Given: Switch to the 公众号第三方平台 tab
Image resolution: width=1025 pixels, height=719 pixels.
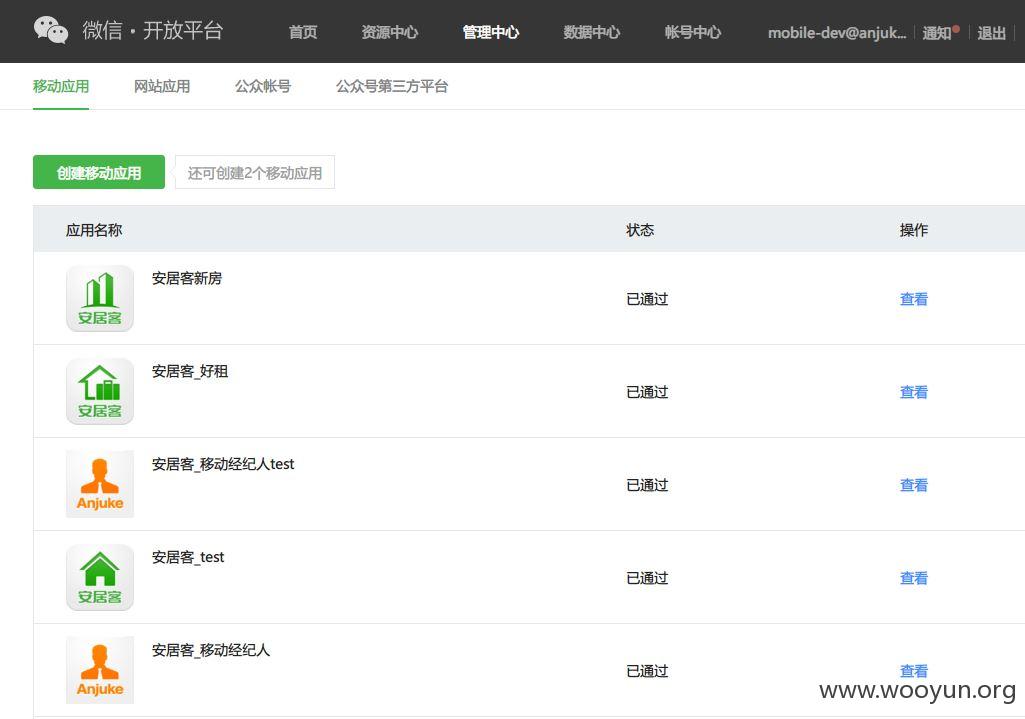Looking at the screenshot, I should click(x=392, y=86).
